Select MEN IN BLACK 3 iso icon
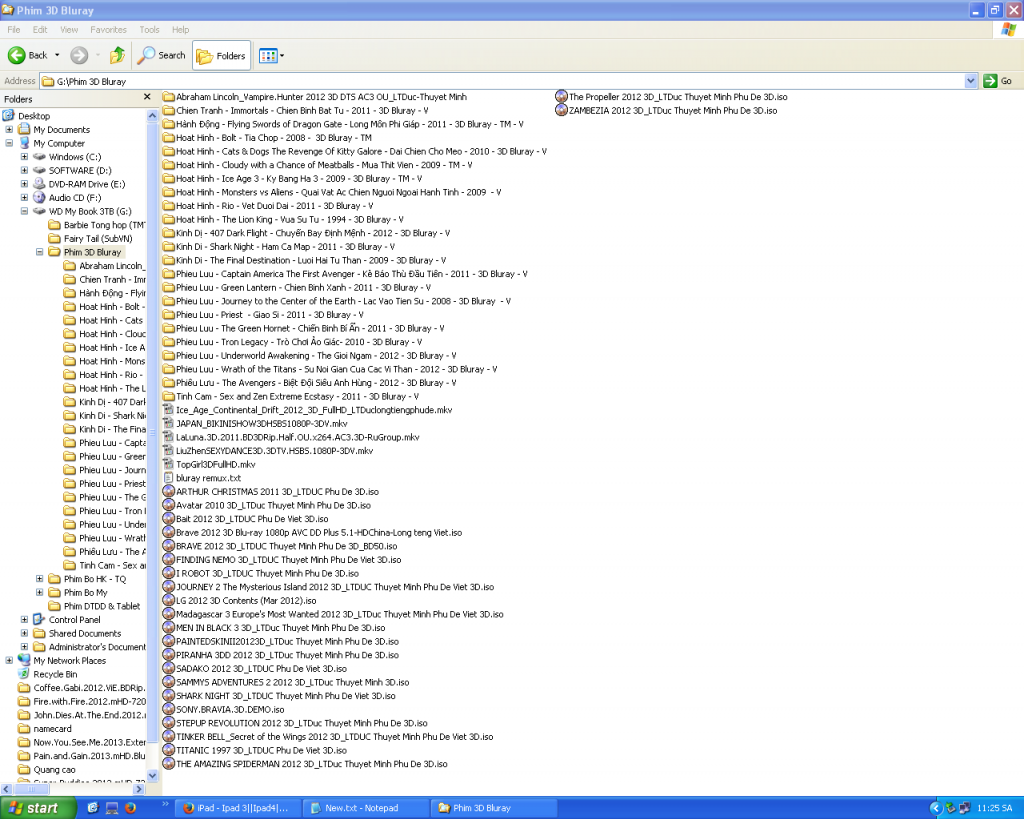This screenshot has height=819, width=1024. pyautogui.click(x=168, y=628)
